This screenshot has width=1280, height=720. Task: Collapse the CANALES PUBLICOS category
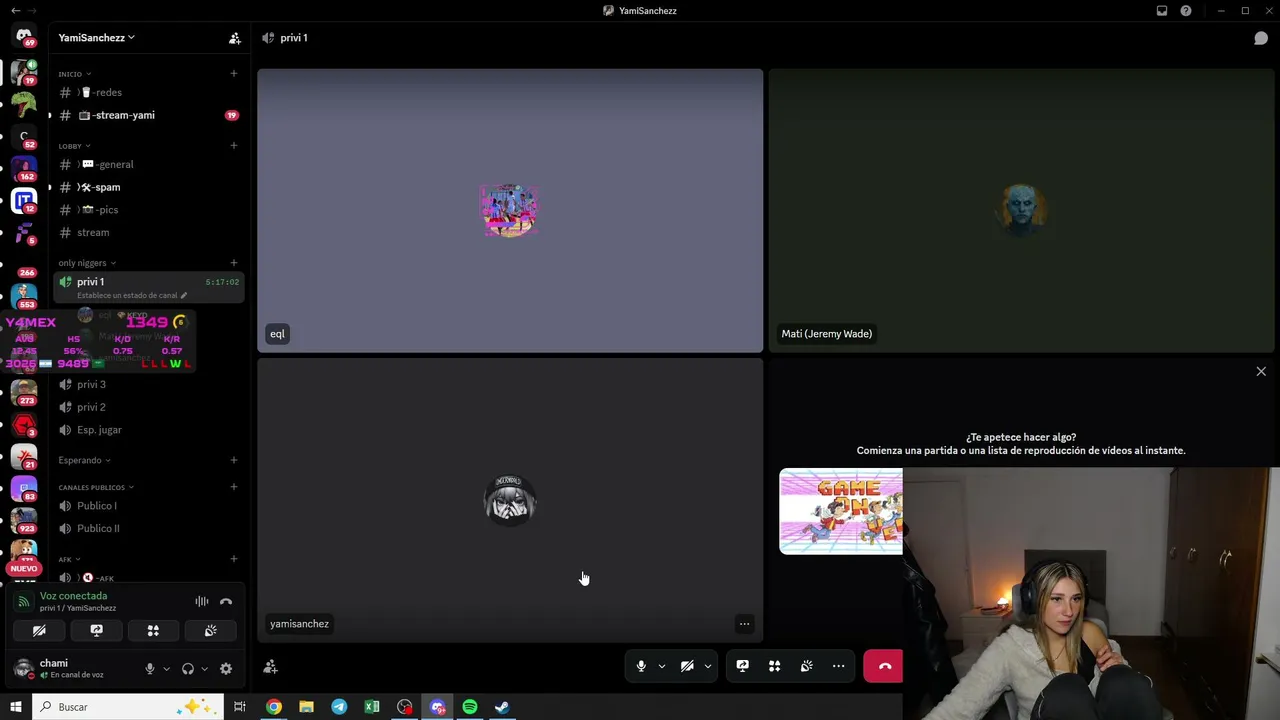coord(97,487)
